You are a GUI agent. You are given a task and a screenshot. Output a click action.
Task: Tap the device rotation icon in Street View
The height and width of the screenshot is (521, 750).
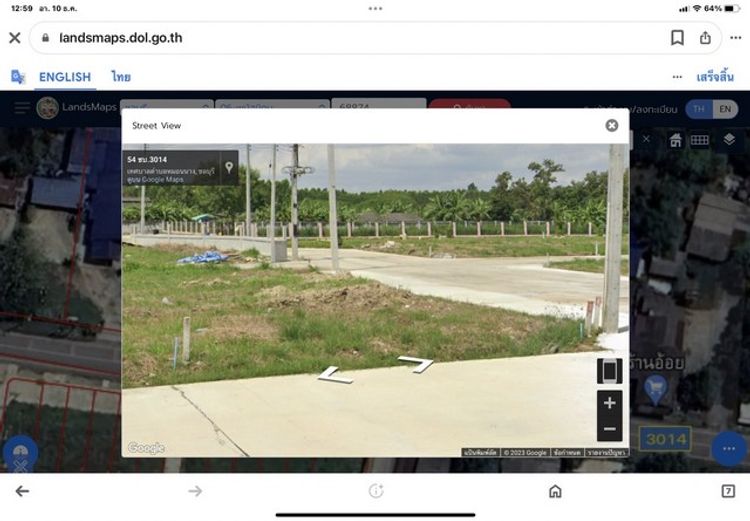tap(609, 371)
